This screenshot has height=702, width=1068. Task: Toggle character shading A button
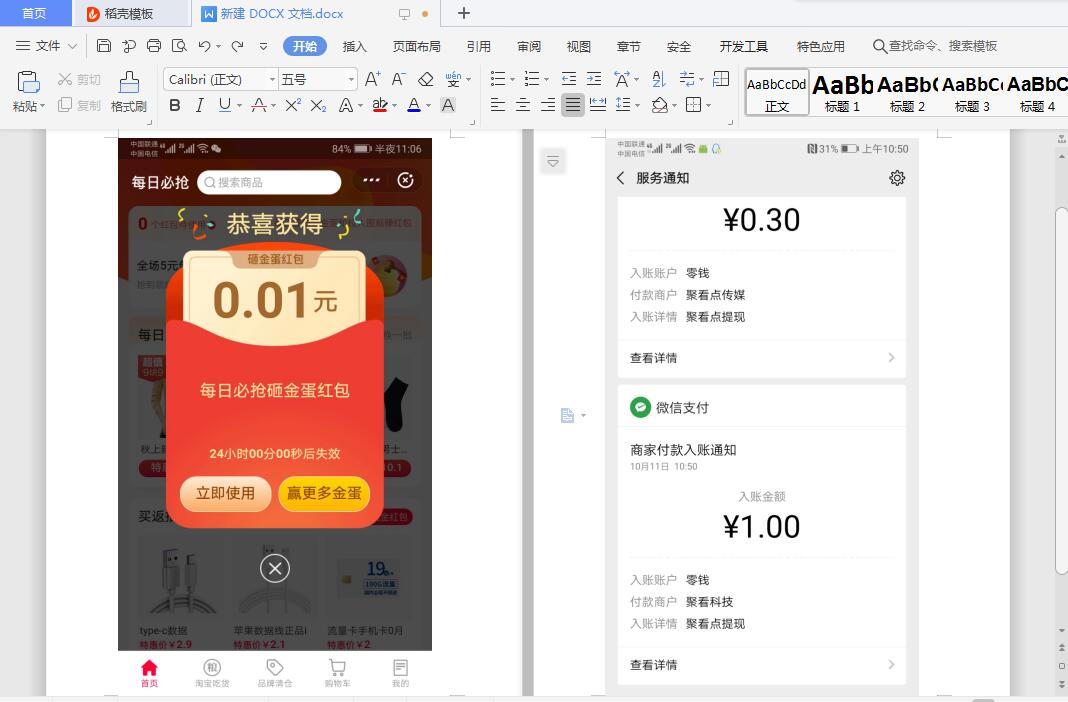447,105
